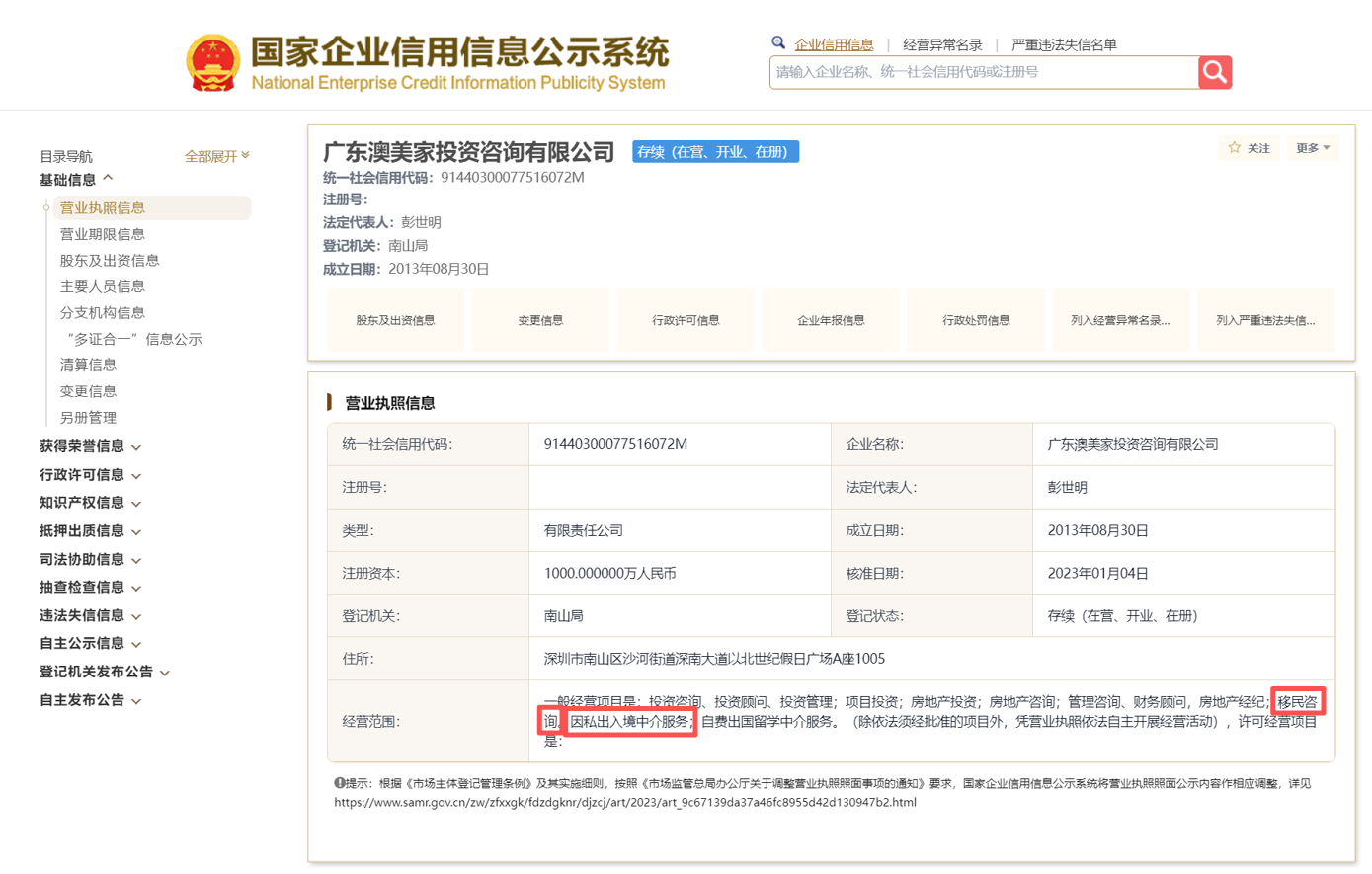Click the star icon beside 关注
The height and width of the screenshot is (874, 1372).
pos(1234,148)
